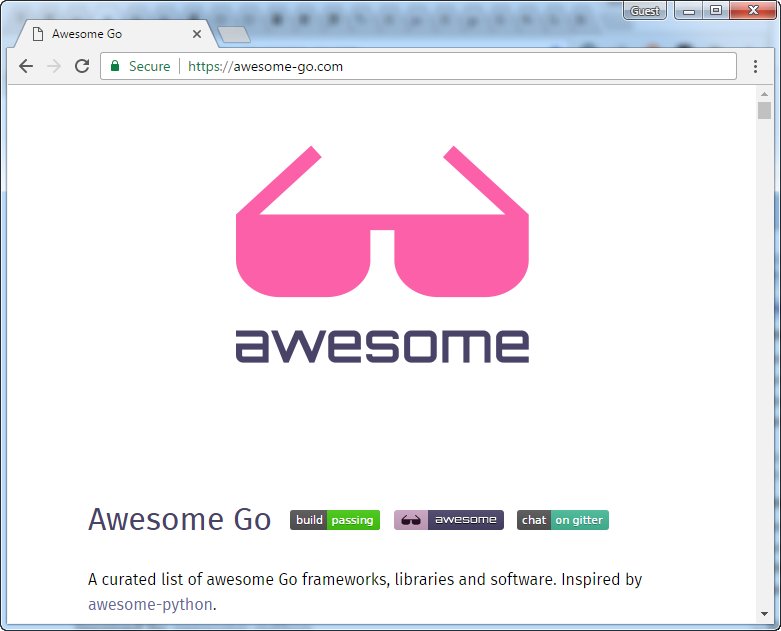This screenshot has width=781, height=631.
Task: Open a new tab with the blank tab button
Action: point(234,34)
